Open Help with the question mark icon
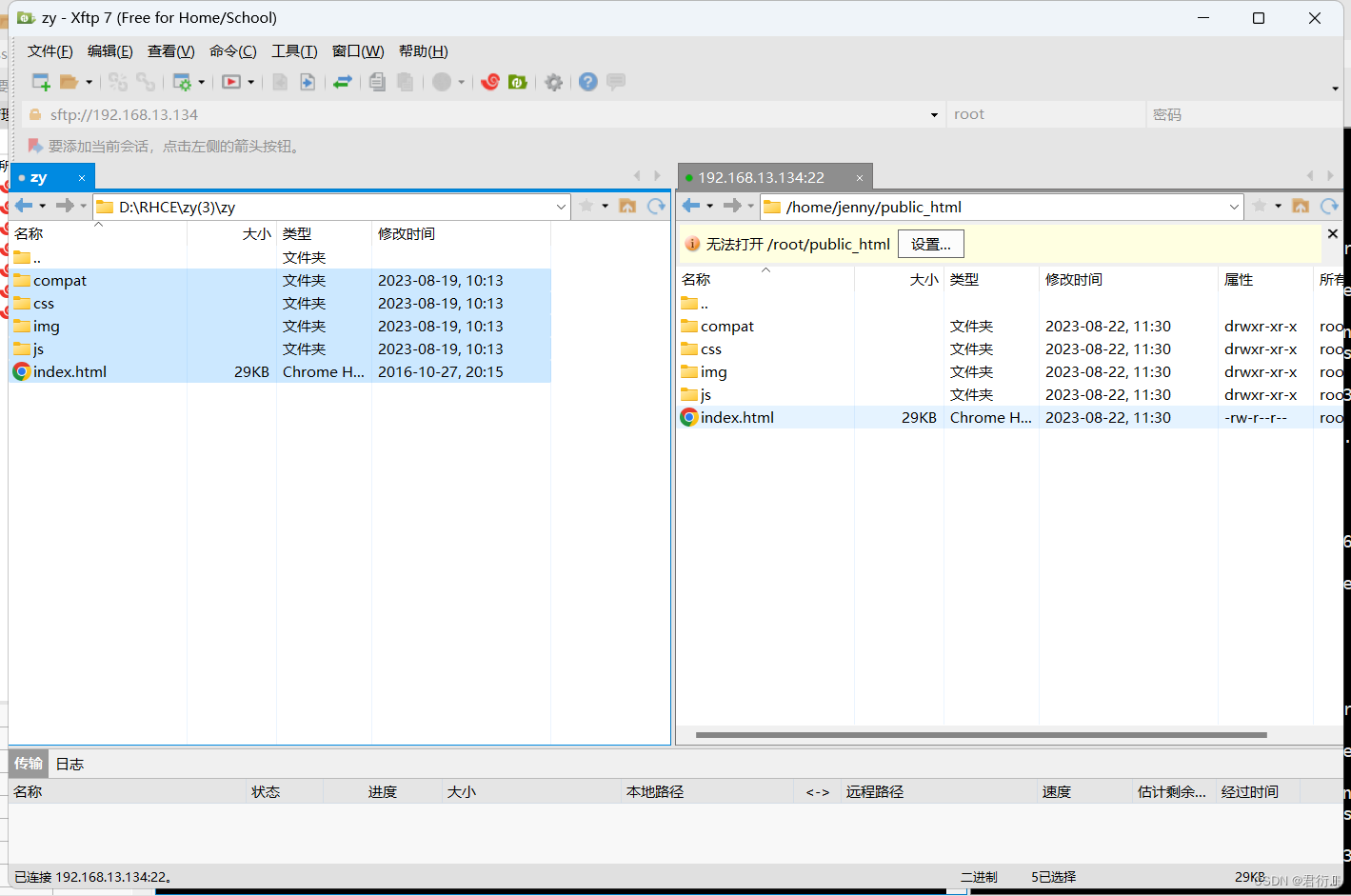1351x896 pixels. [x=588, y=82]
